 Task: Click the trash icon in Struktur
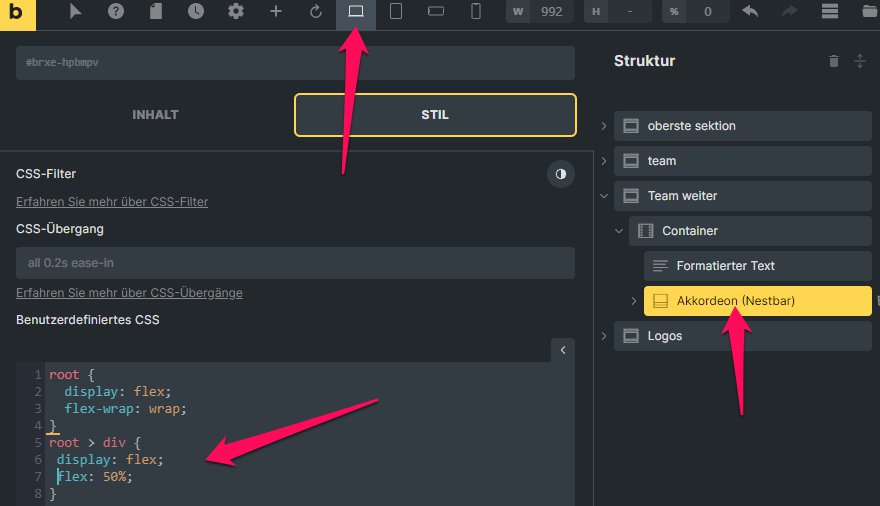click(834, 61)
